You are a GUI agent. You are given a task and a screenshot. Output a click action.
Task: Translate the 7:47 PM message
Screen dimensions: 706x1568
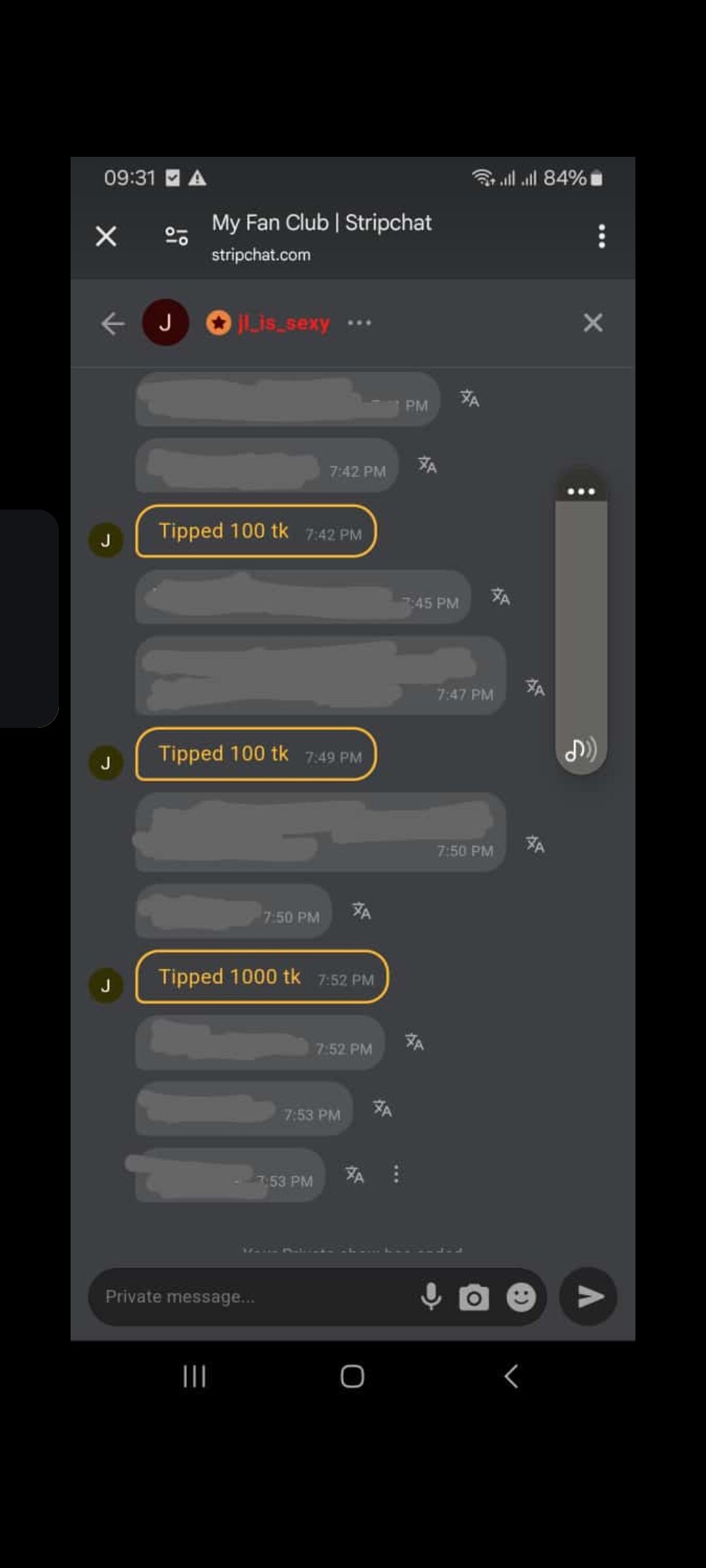(x=535, y=687)
